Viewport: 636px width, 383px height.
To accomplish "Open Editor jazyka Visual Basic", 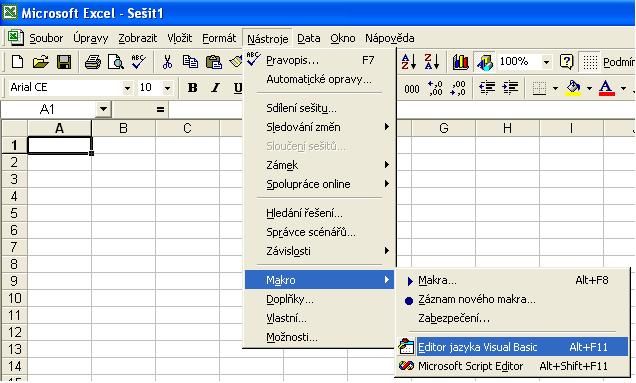I will tap(512, 347).
